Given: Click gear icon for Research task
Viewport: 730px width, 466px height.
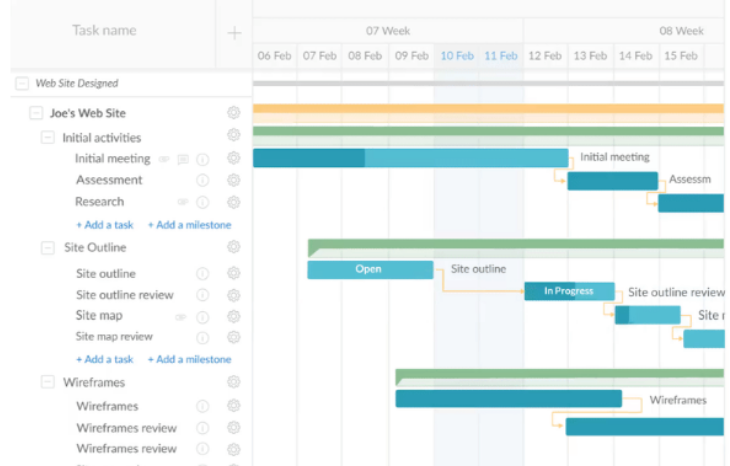Looking at the screenshot, I should 234,202.
